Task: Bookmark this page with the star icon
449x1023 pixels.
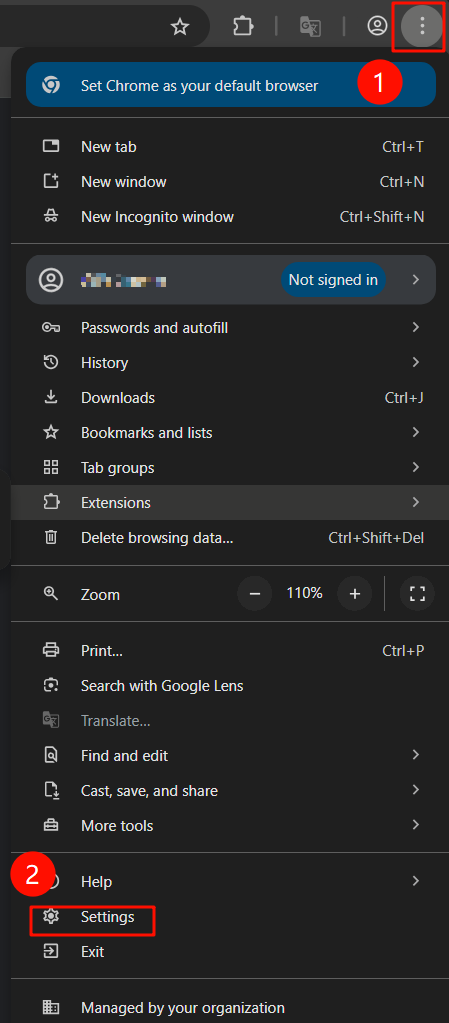Action: coord(179,26)
